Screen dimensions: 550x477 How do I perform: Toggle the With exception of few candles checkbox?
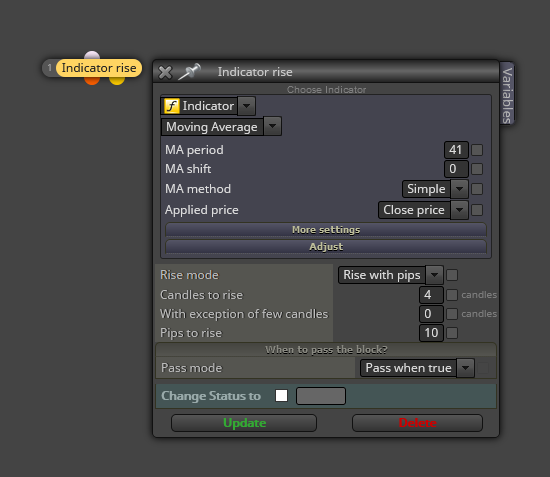(x=452, y=314)
